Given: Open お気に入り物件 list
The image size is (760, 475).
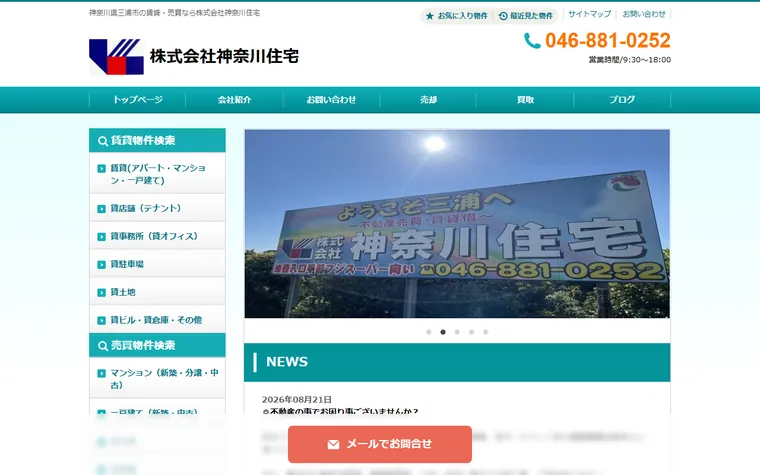Looking at the screenshot, I should pos(457,16).
